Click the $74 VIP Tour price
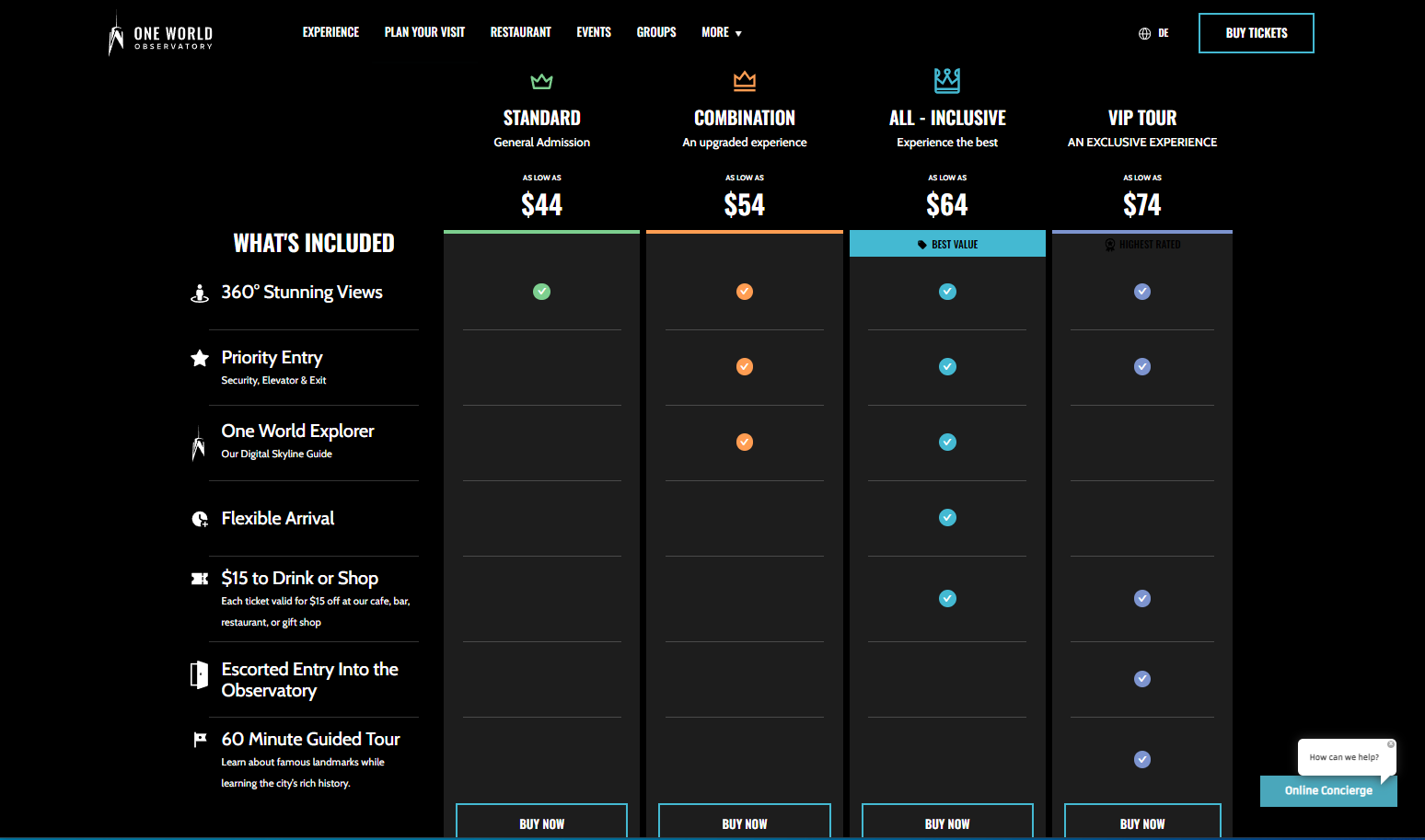The width and height of the screenshot is (1425, 840). pos(1142,204)
